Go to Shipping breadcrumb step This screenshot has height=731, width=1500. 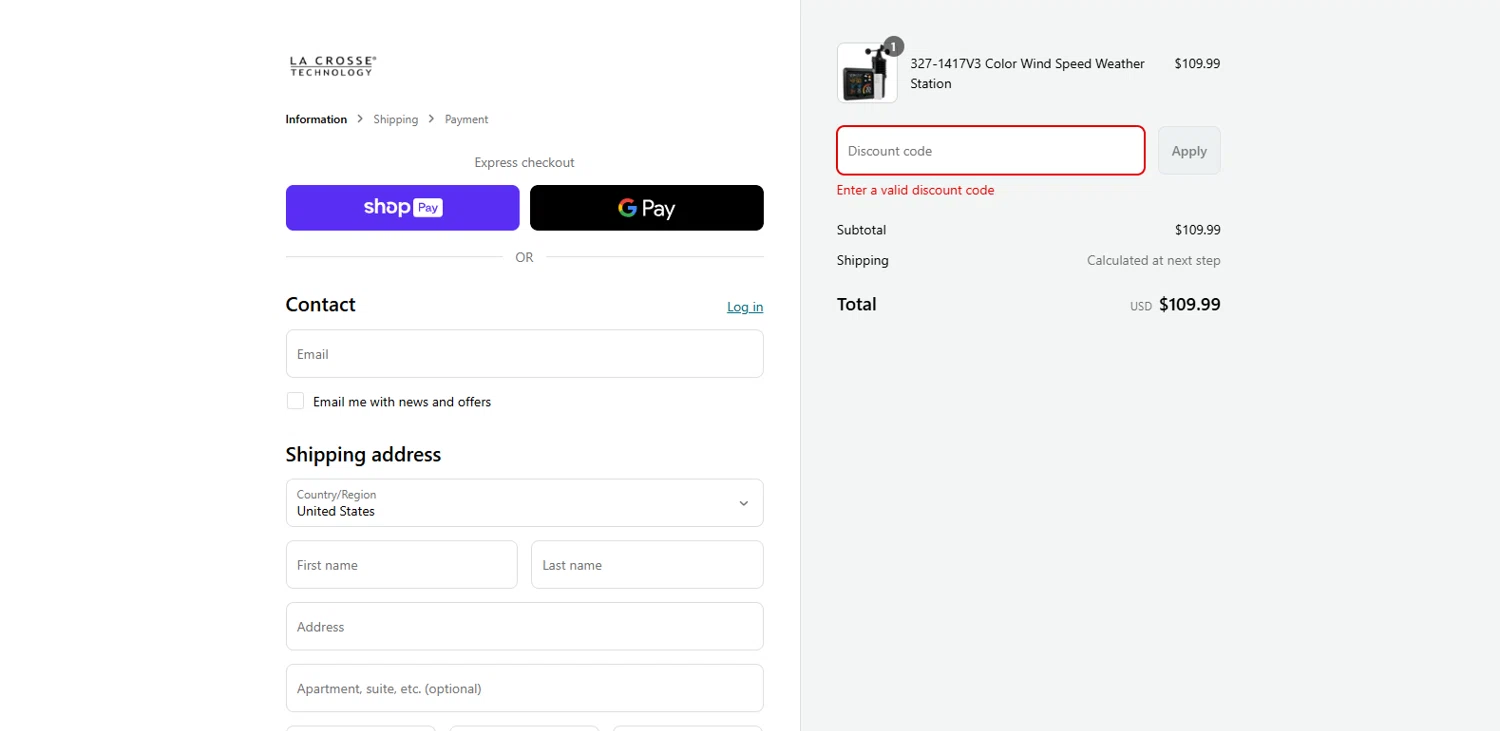pyautogui.click(x=395, y=119)
